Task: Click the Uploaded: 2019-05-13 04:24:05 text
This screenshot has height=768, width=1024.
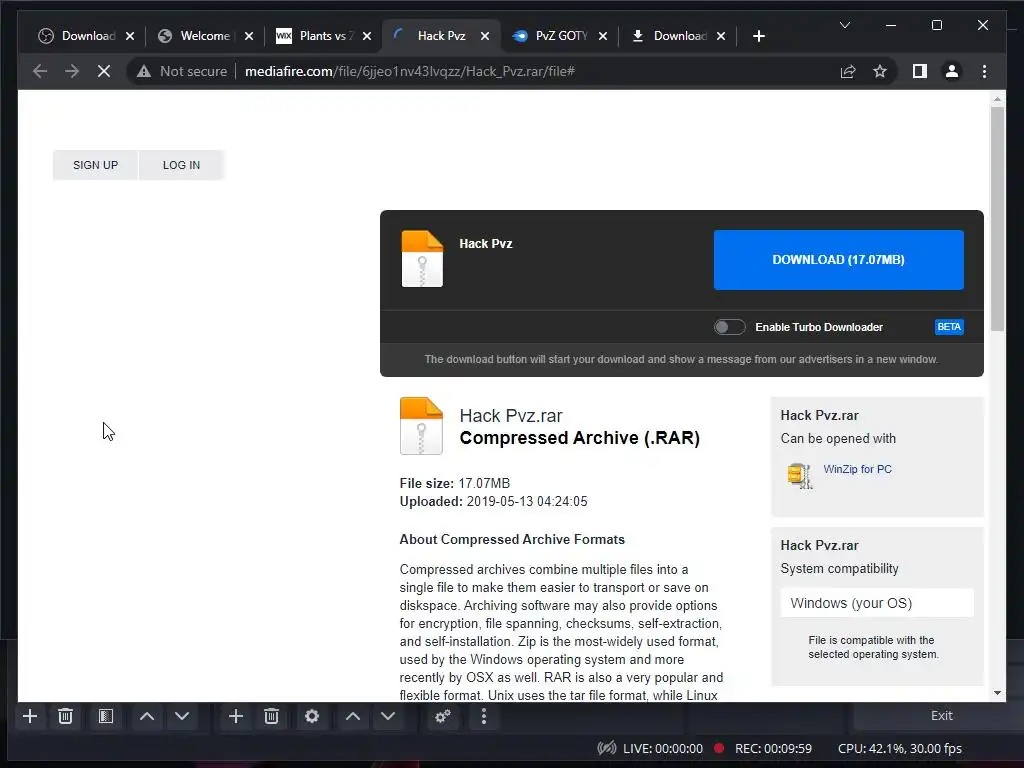Action: pos(494,502)
